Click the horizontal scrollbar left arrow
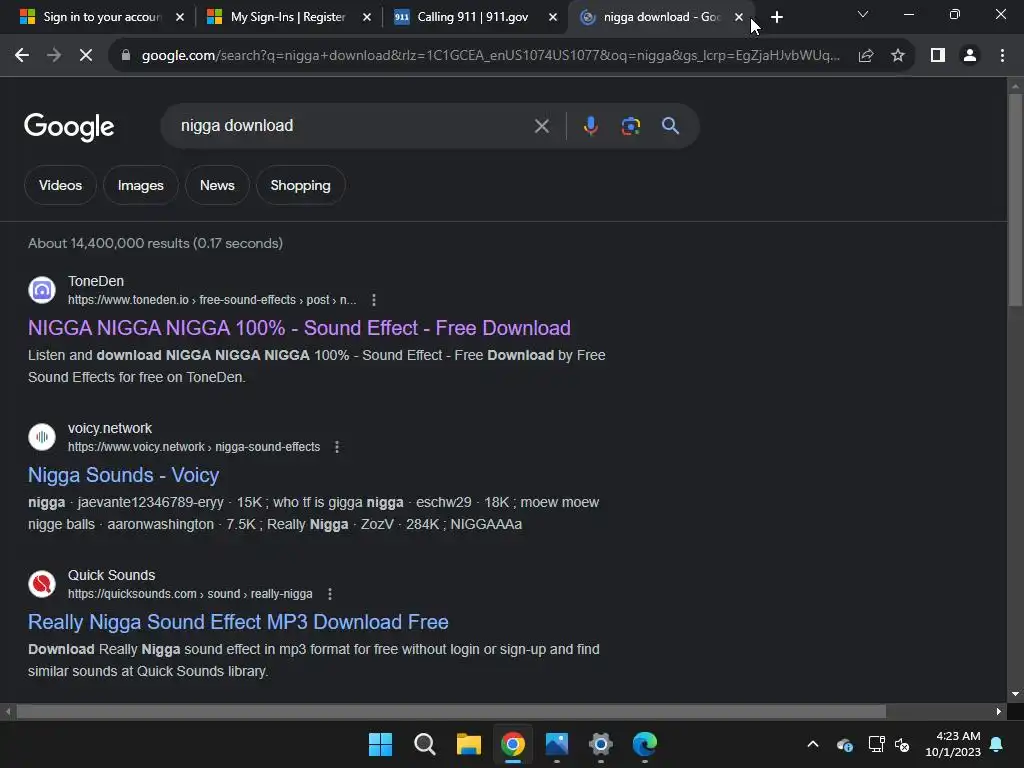1024x768 pixels. pyautogui.click(x=8, y=711)
